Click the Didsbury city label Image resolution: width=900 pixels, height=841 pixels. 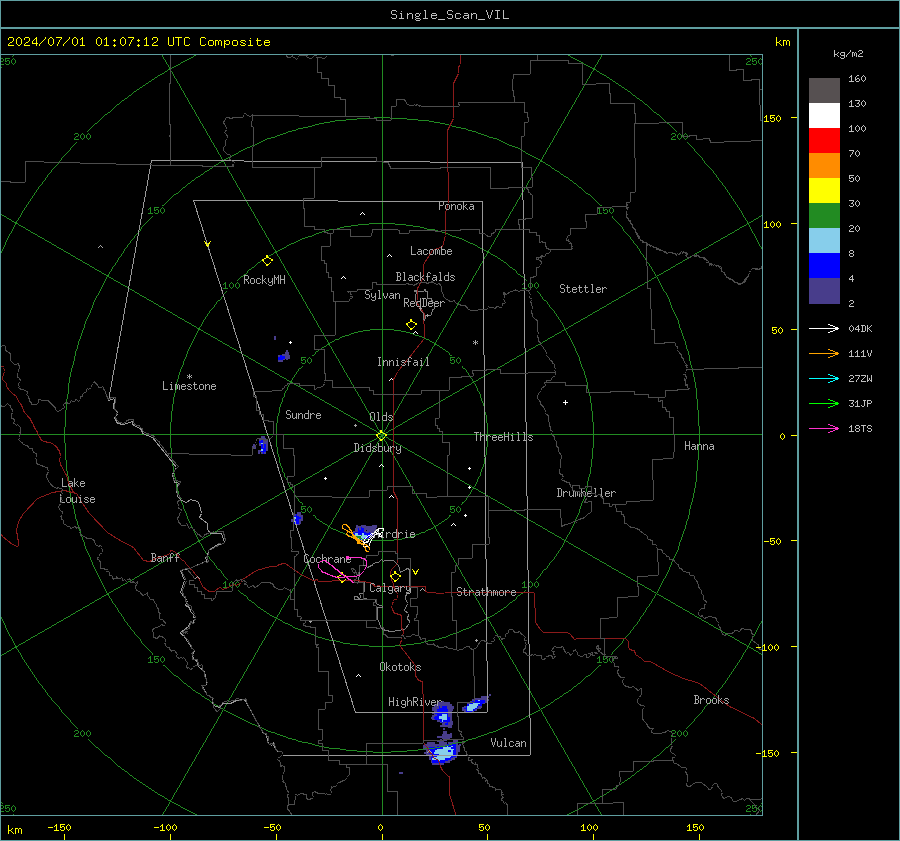click(x=377, y=448)
